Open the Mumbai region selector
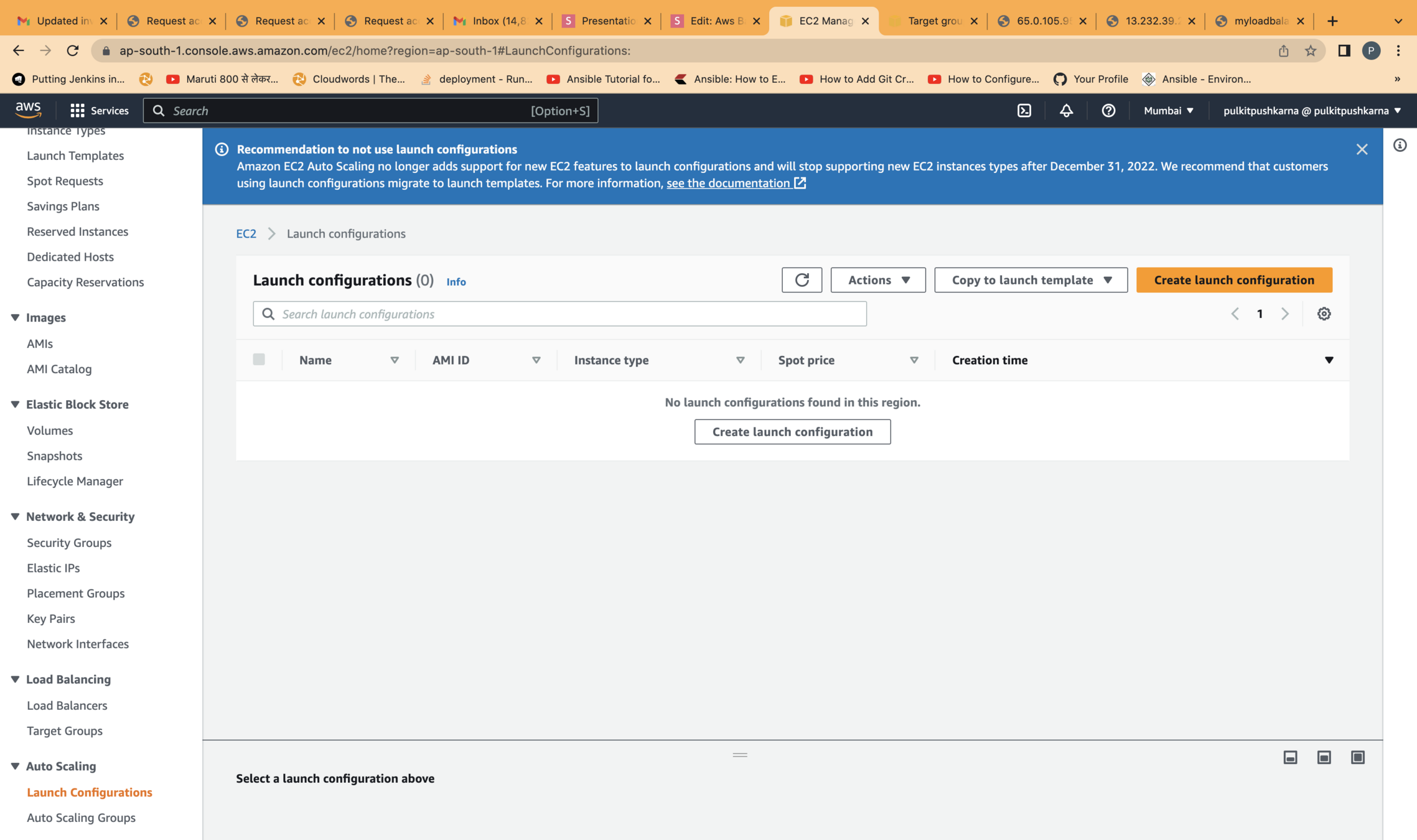This screenshot has width=1417, height=840. point(1168,111)
